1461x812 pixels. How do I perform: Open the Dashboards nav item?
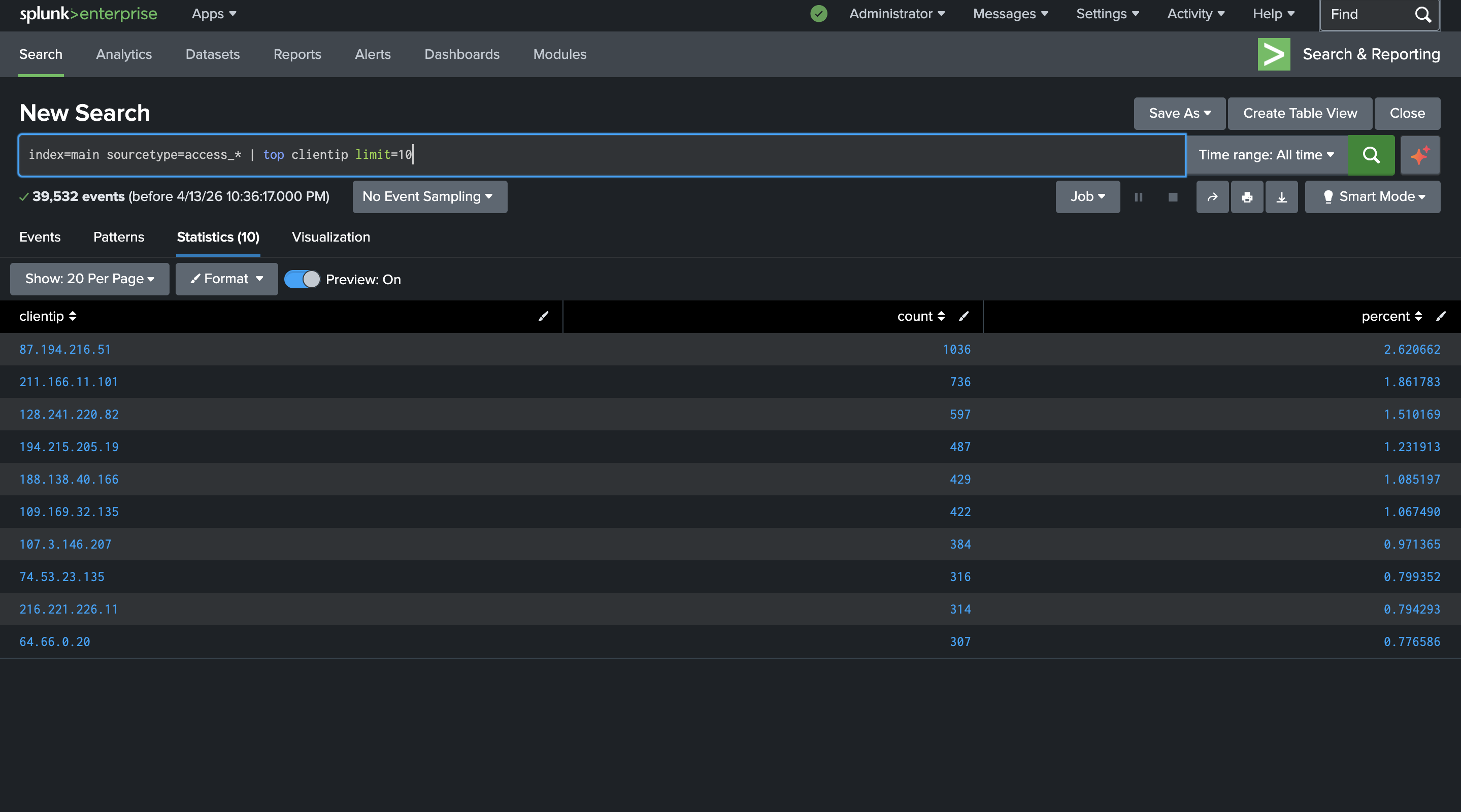(461, 54)
